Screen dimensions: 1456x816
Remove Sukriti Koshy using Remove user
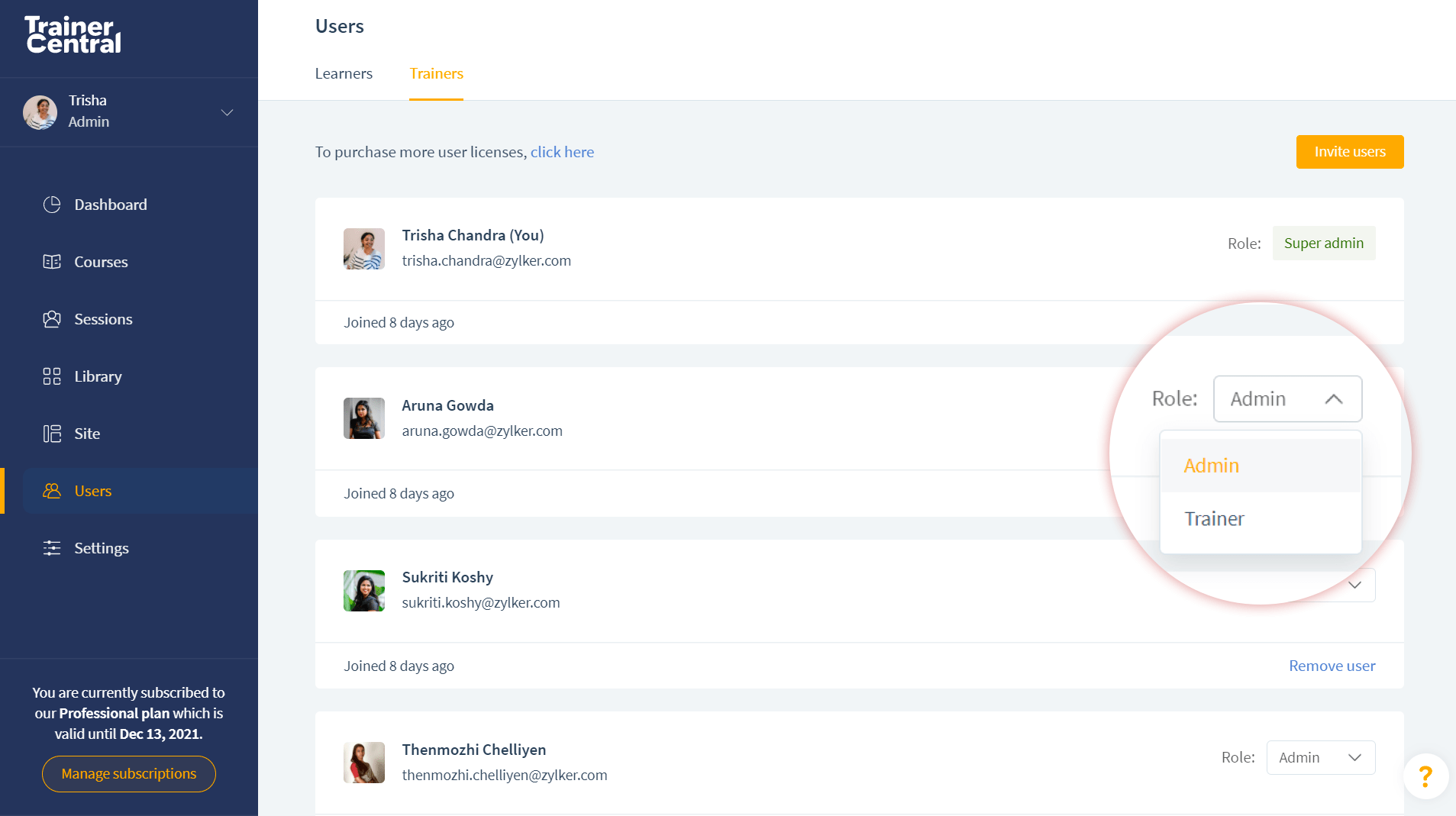(x=1332, y=666)
